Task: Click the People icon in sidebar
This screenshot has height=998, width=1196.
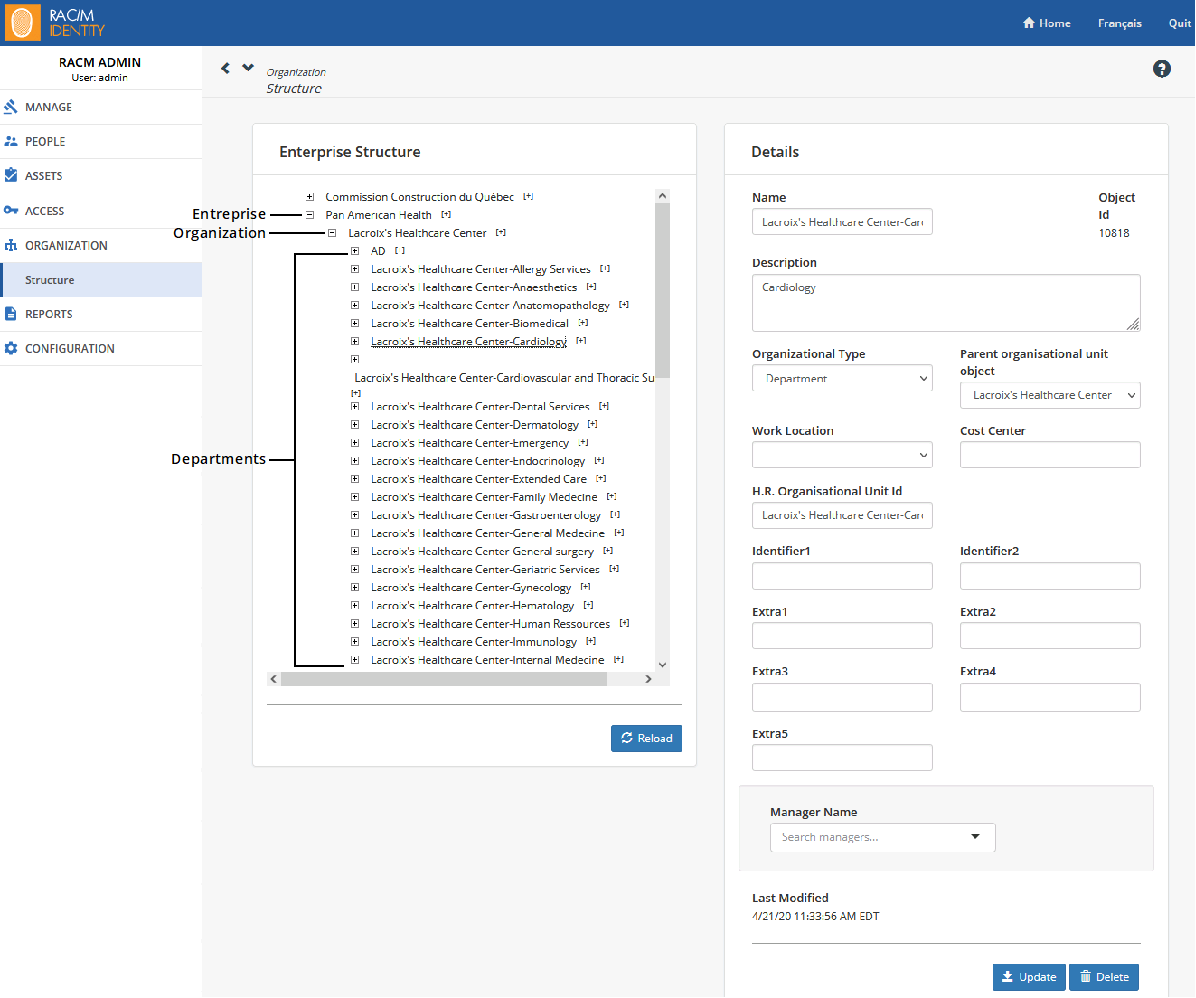Action: 11,141
